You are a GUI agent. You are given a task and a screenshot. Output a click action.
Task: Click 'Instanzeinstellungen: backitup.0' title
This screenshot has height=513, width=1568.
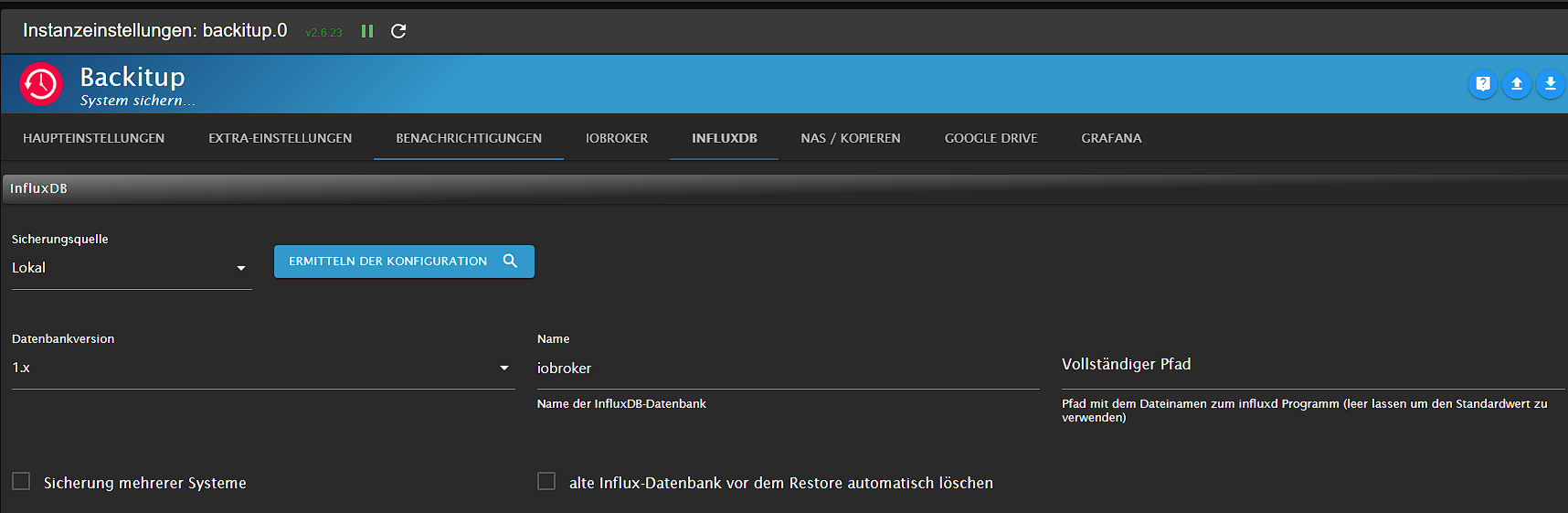(x=154, y=30)
